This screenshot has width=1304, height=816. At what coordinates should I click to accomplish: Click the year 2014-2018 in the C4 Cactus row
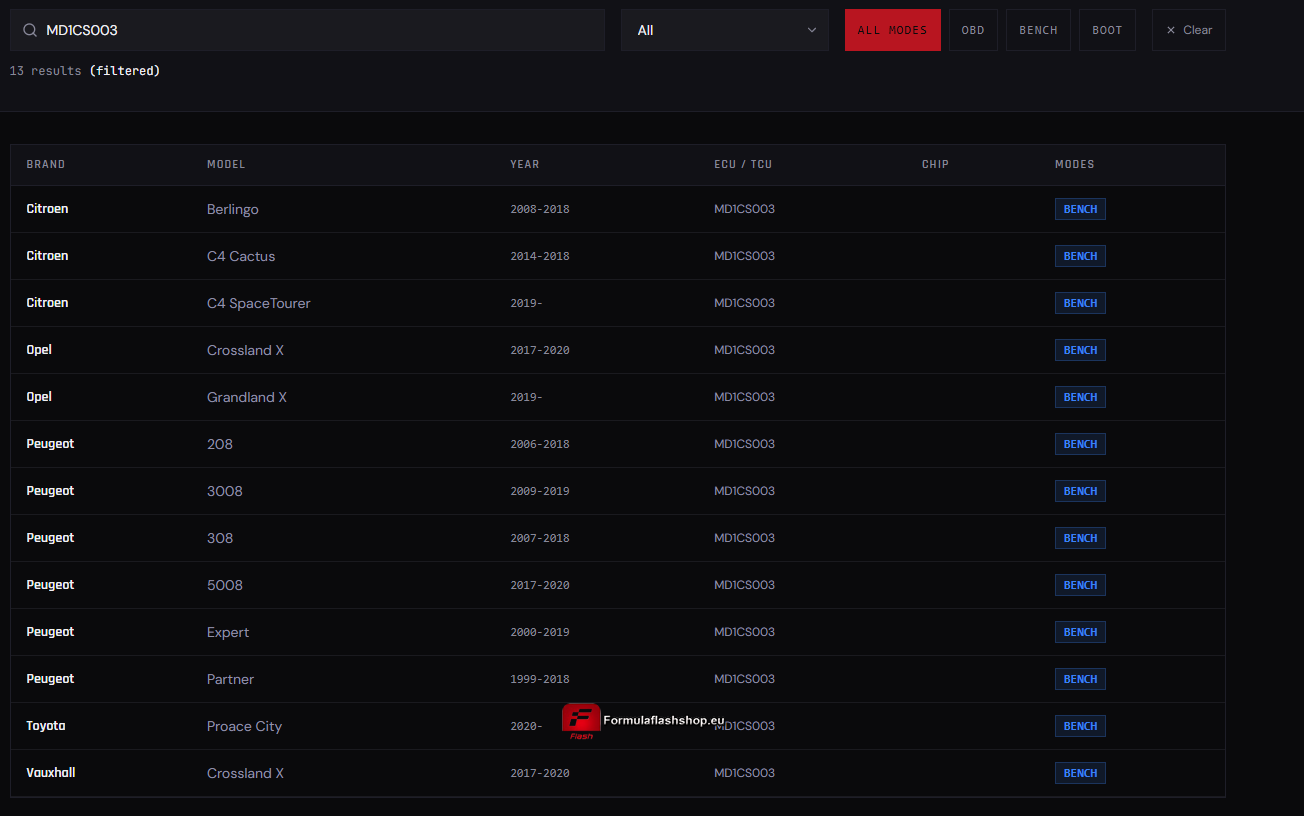(540, 256)
